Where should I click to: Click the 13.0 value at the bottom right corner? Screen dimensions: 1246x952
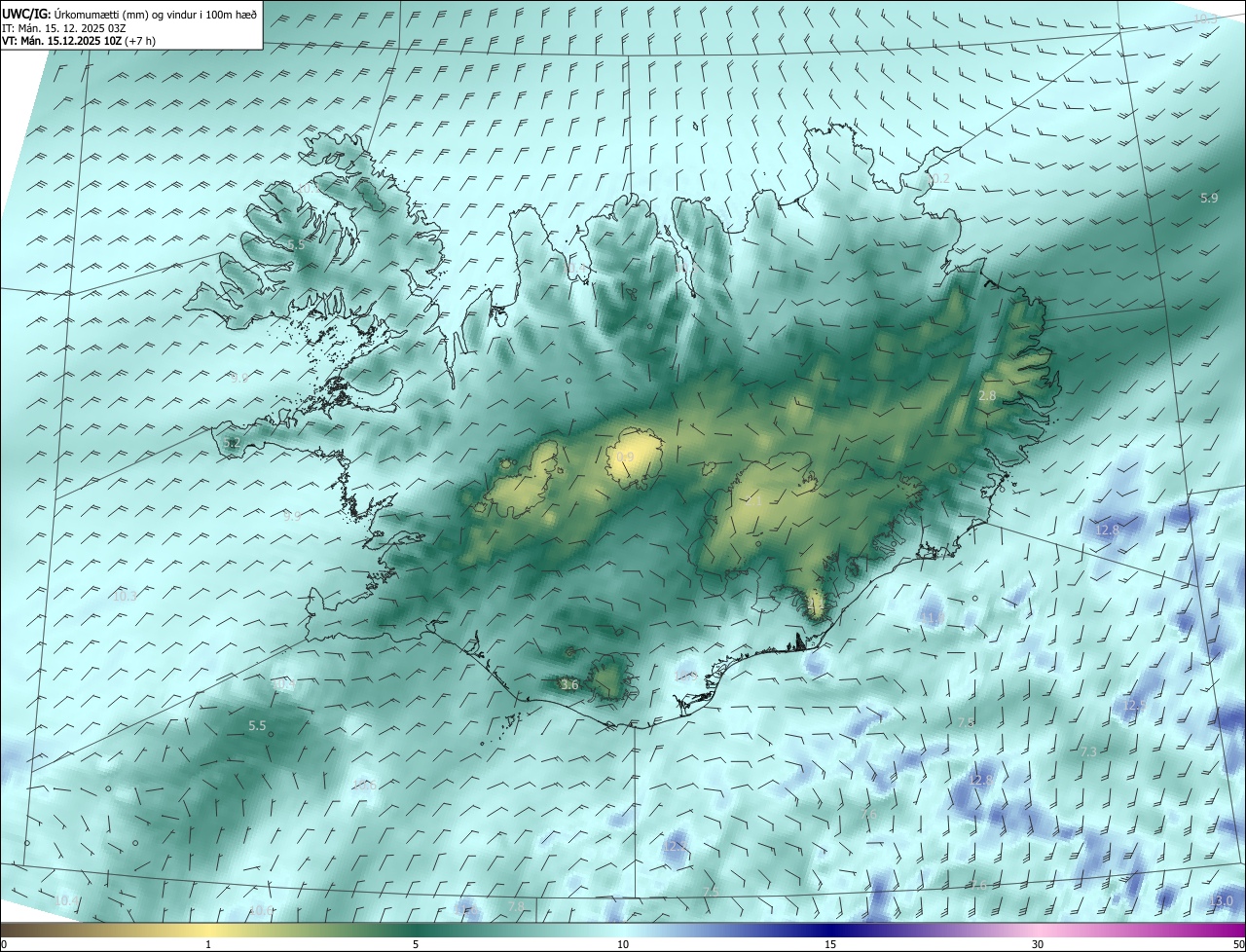click(1222, 900)
